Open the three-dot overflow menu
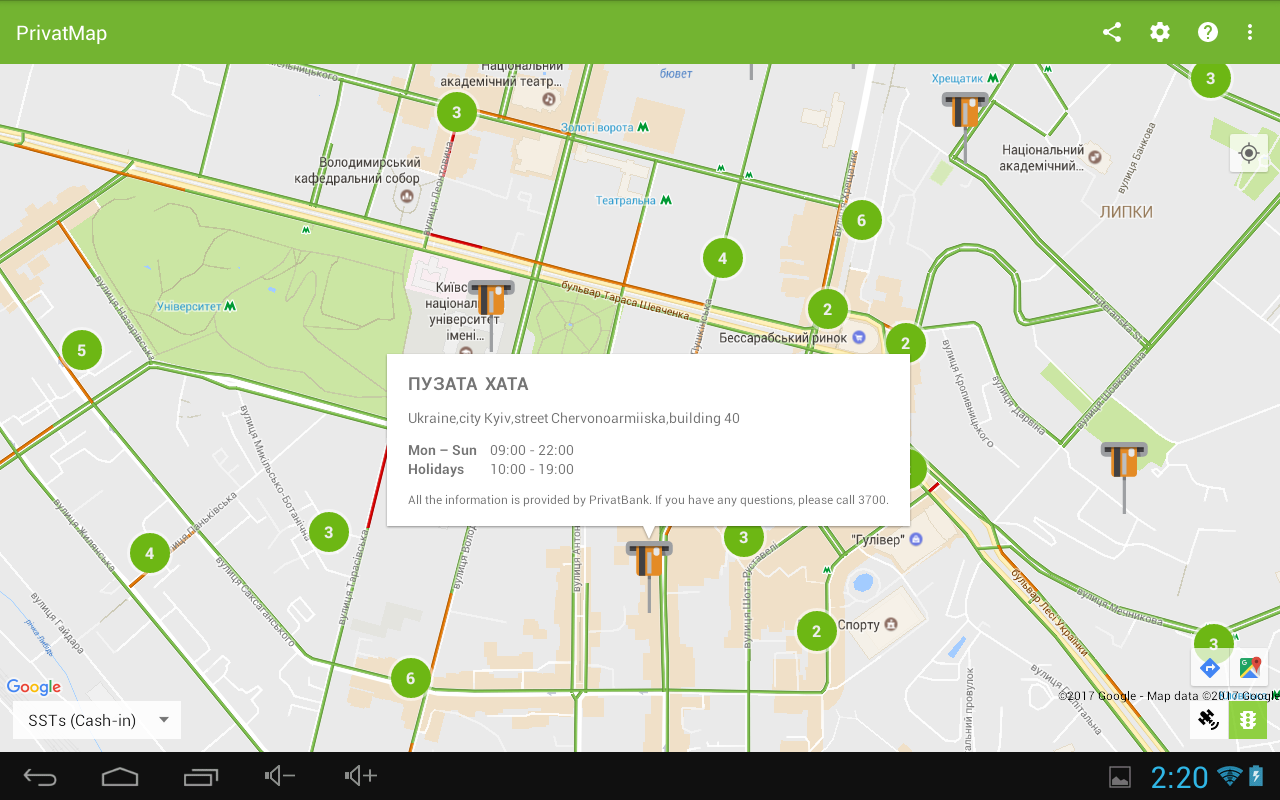1280x800 pixels. click(1250, 32)
